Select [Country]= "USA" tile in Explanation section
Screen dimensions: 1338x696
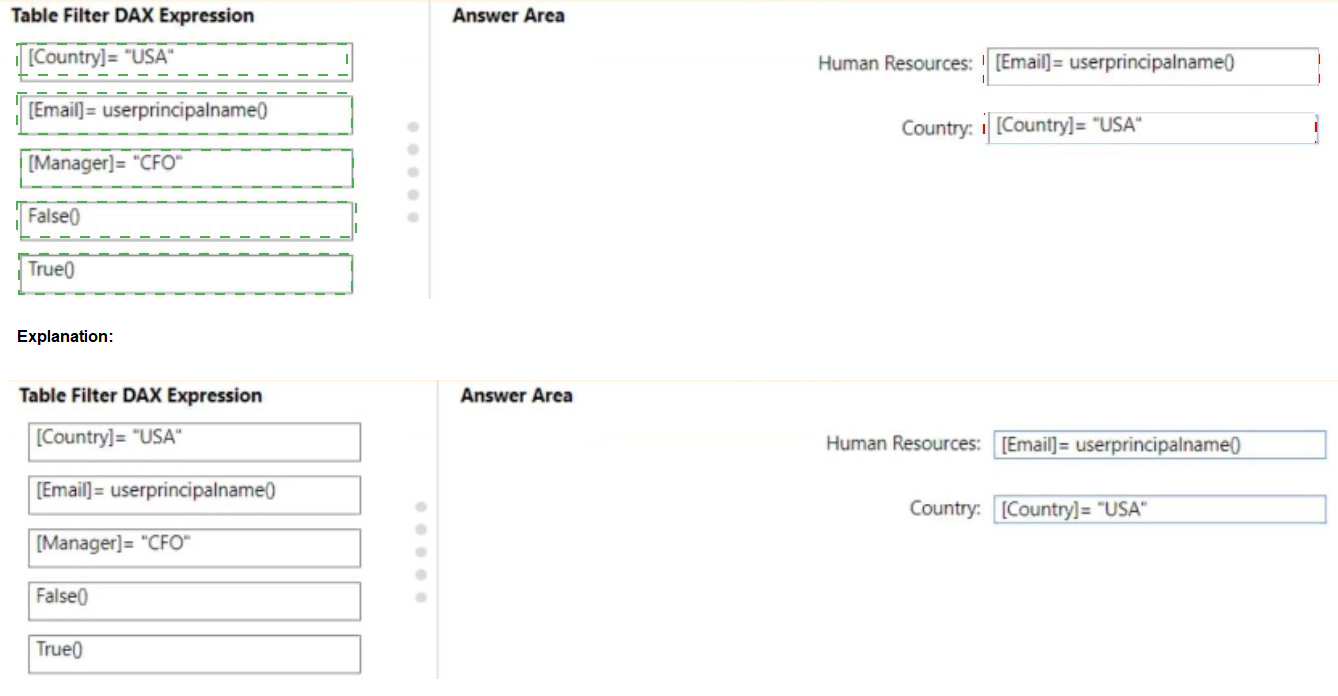click(194, 440)
